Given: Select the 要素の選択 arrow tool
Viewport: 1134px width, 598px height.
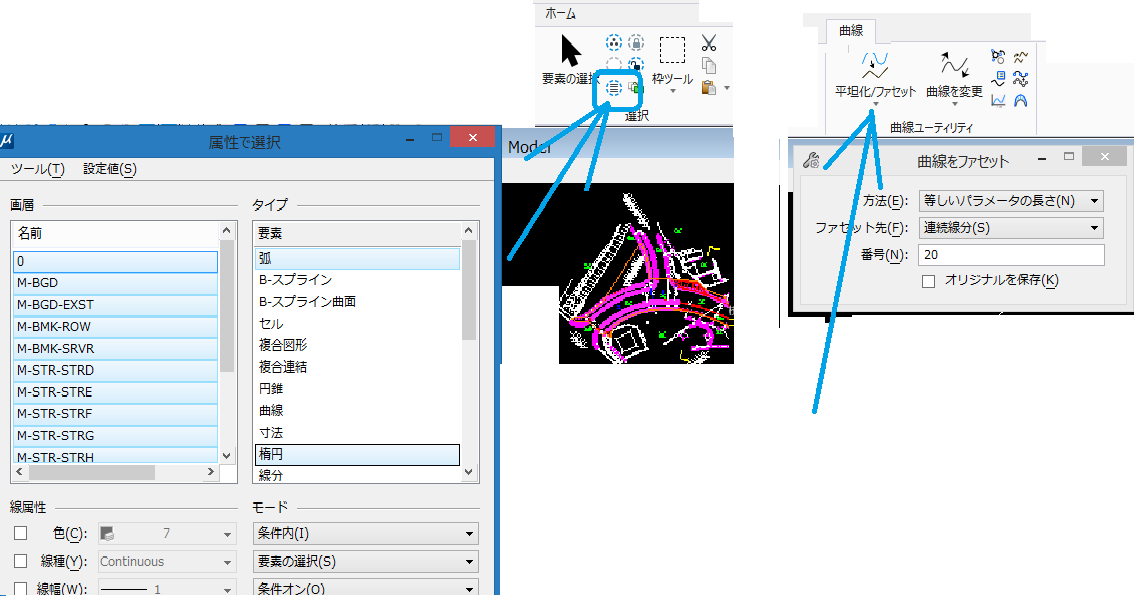Looking at the screenshot, I should (x=571, y=51).
